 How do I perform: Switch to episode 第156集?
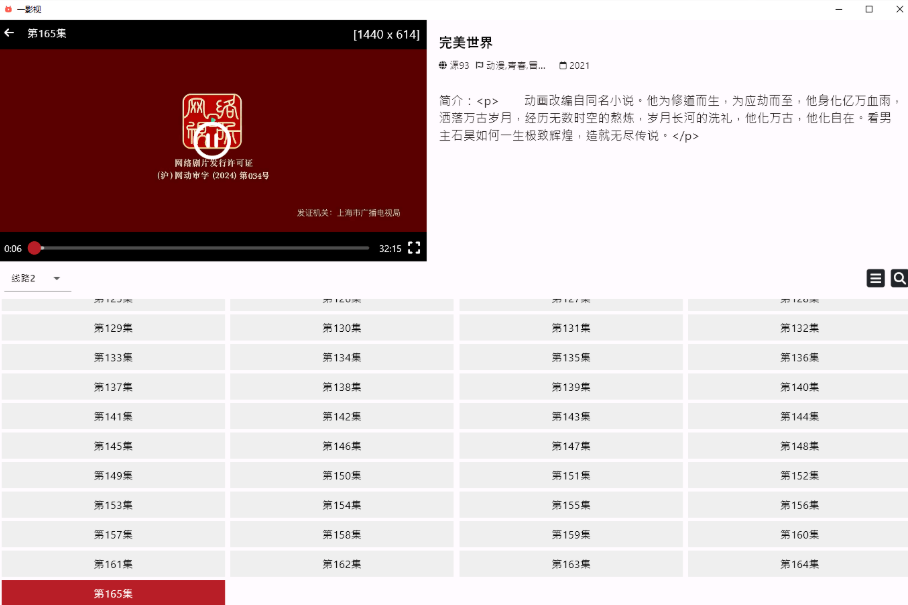coord(799,505)
